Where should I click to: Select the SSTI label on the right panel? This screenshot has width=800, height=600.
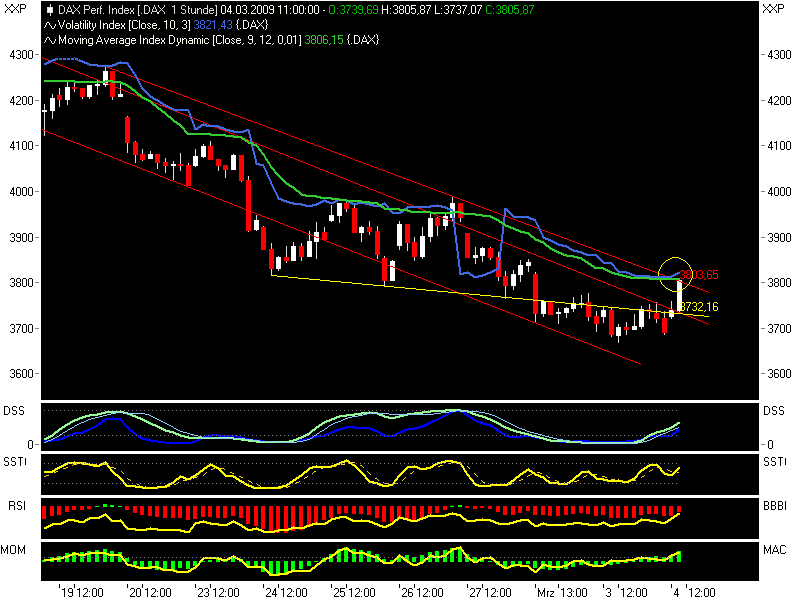tap(775, 460)
